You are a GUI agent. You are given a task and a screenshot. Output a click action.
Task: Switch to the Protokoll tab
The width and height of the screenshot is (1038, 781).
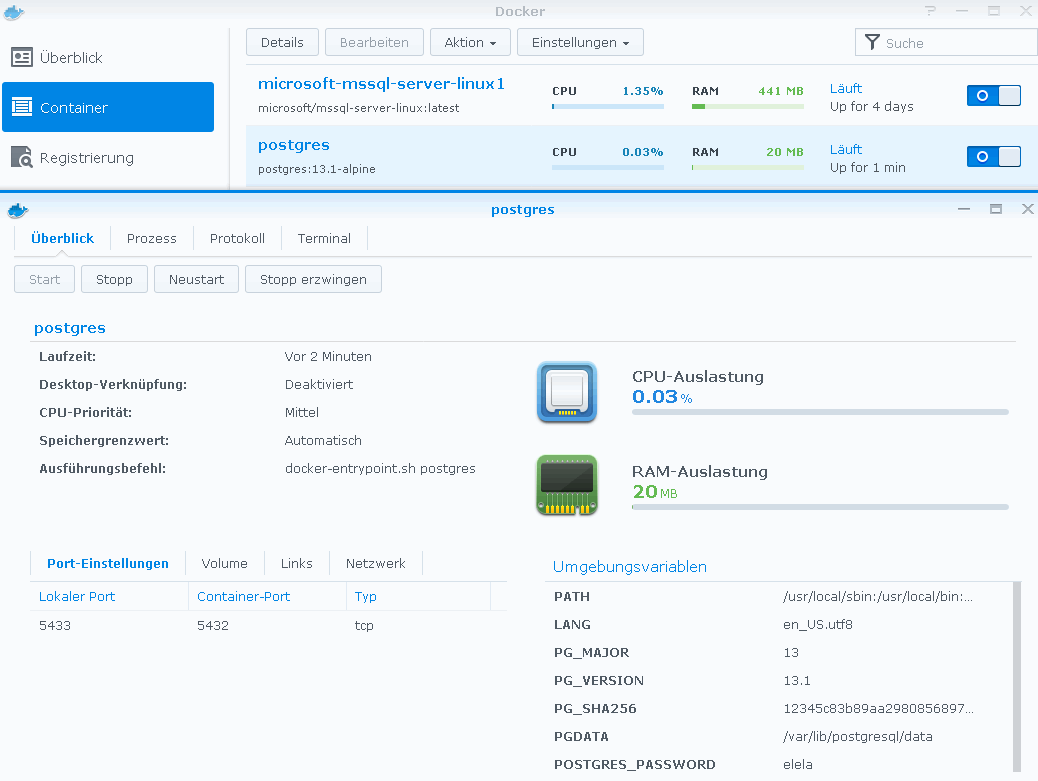237,239
